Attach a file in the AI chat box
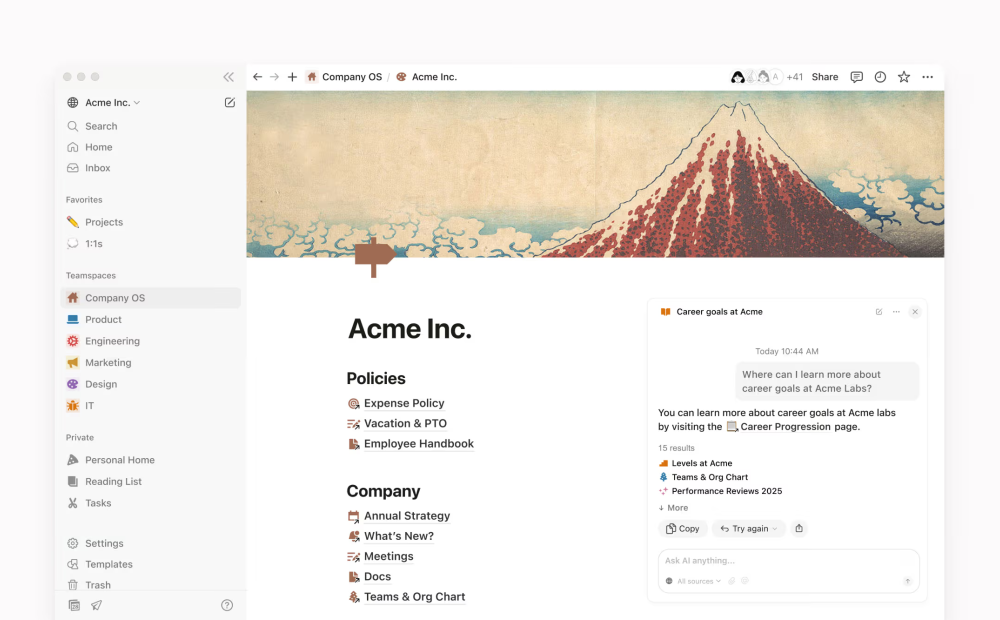 coord(732,581)
